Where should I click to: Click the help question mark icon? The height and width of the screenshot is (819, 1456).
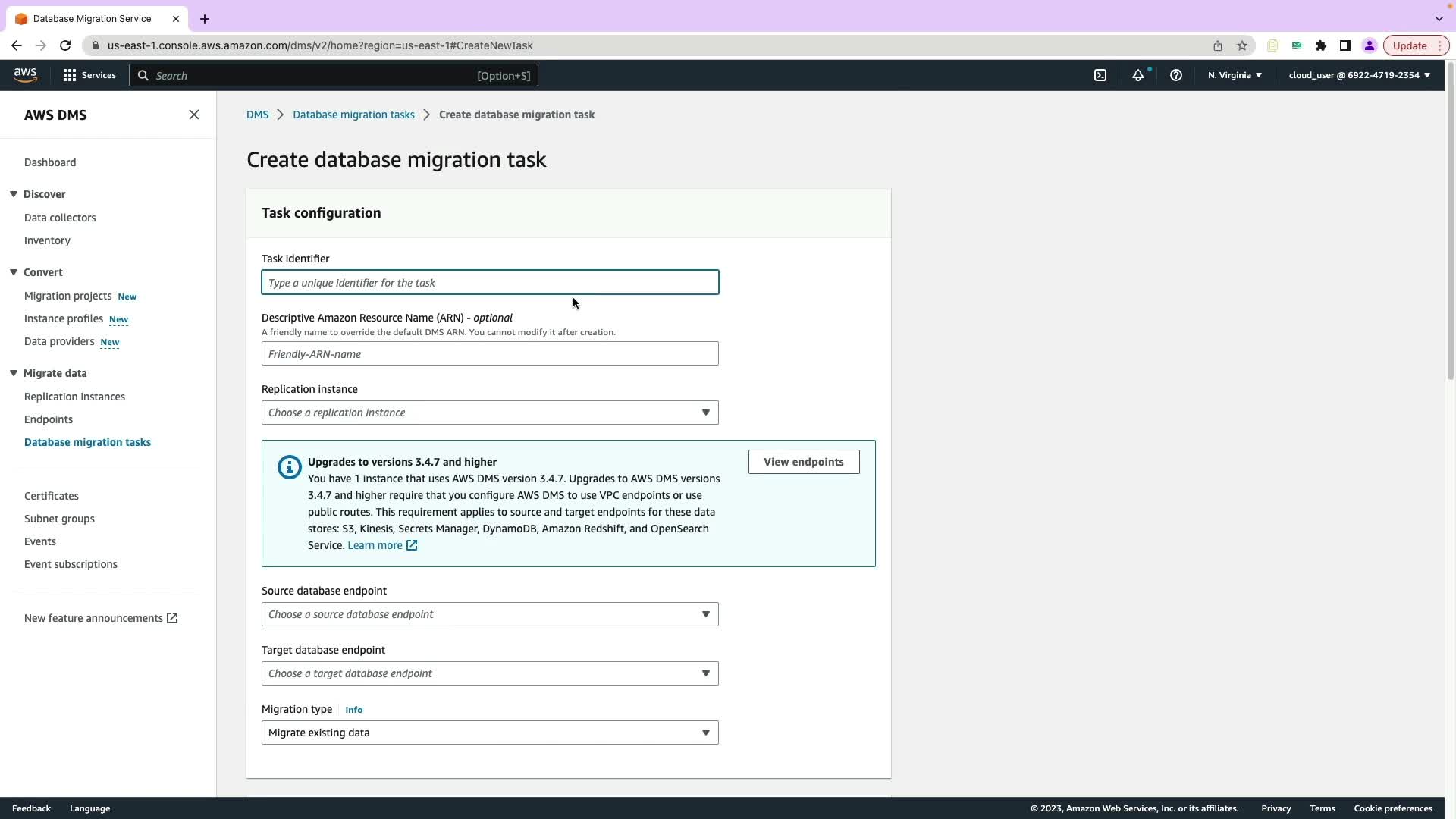(1176, 75)
